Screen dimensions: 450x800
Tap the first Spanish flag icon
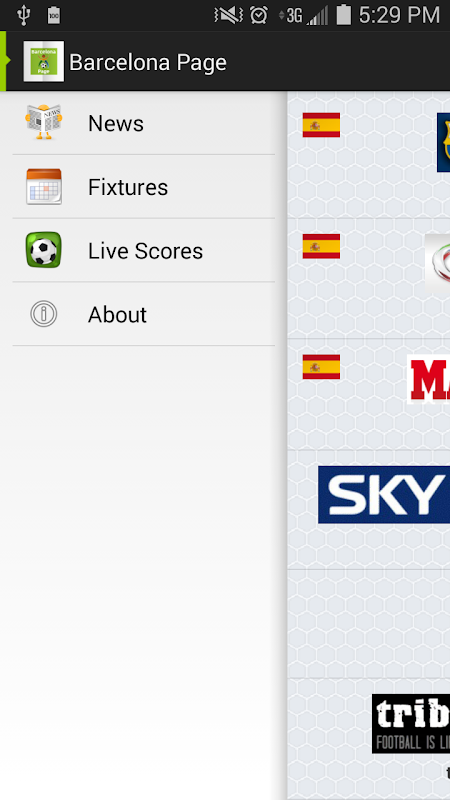pyautogui.click(x=321, y=125)
